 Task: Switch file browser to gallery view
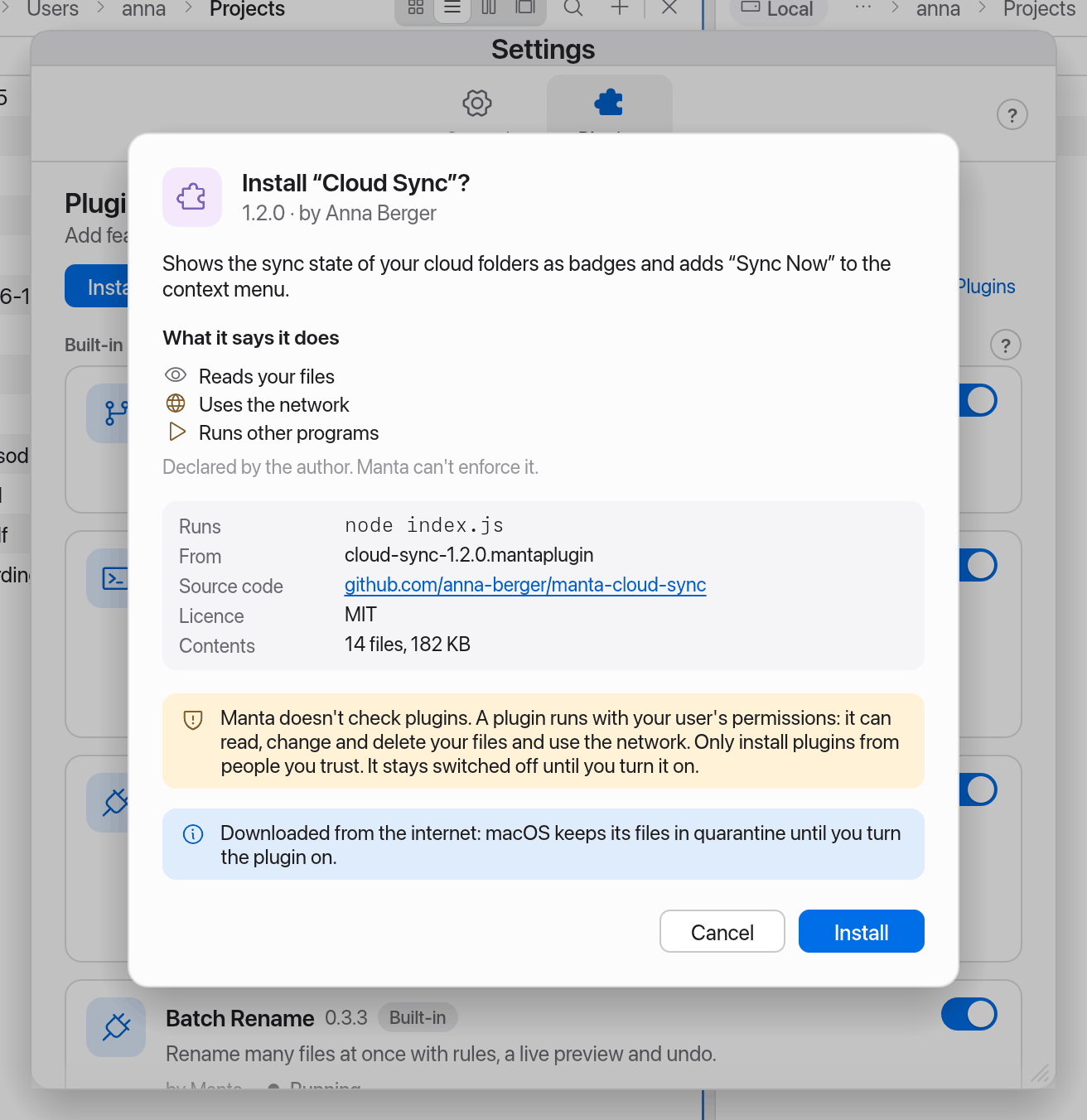(525, 8)
